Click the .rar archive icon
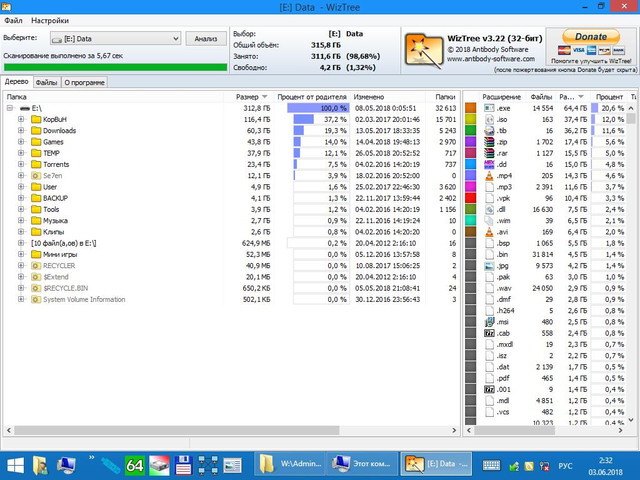Image resolution: width=640 pixels, height=480 pixels. point(489,153)
